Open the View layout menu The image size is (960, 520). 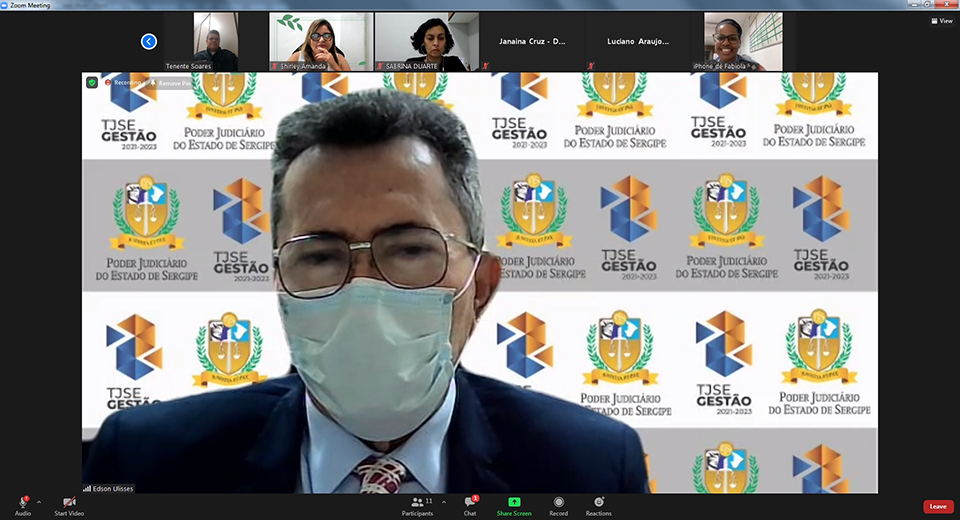[x=940, y=20]
